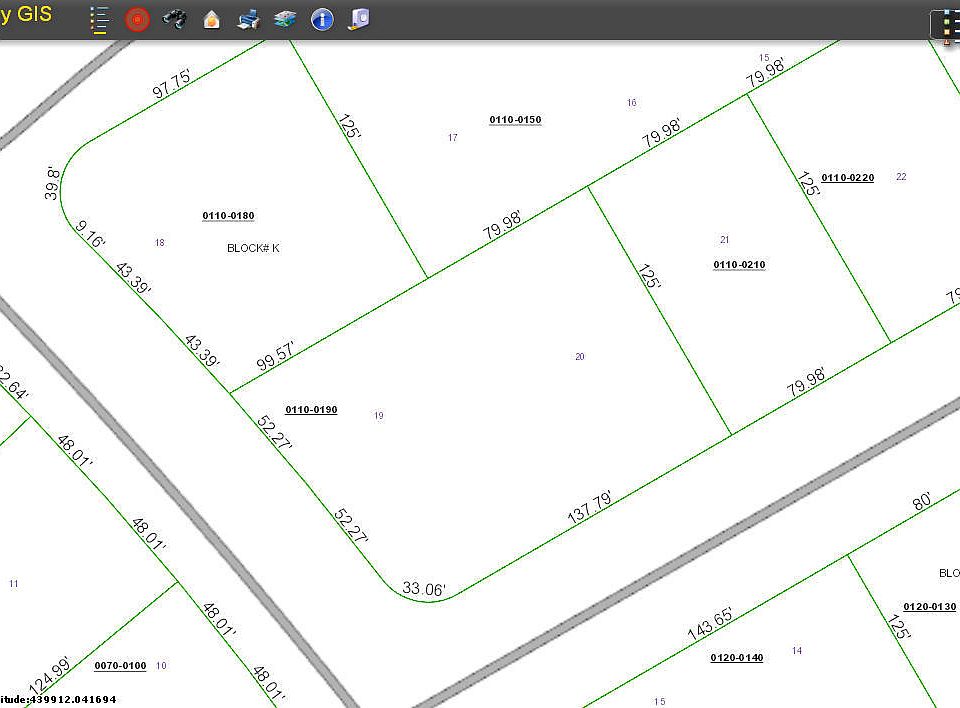This screenshot has width=960, height=708.
Task: Open parcel 0120-0130
Action: click(930, 607)
